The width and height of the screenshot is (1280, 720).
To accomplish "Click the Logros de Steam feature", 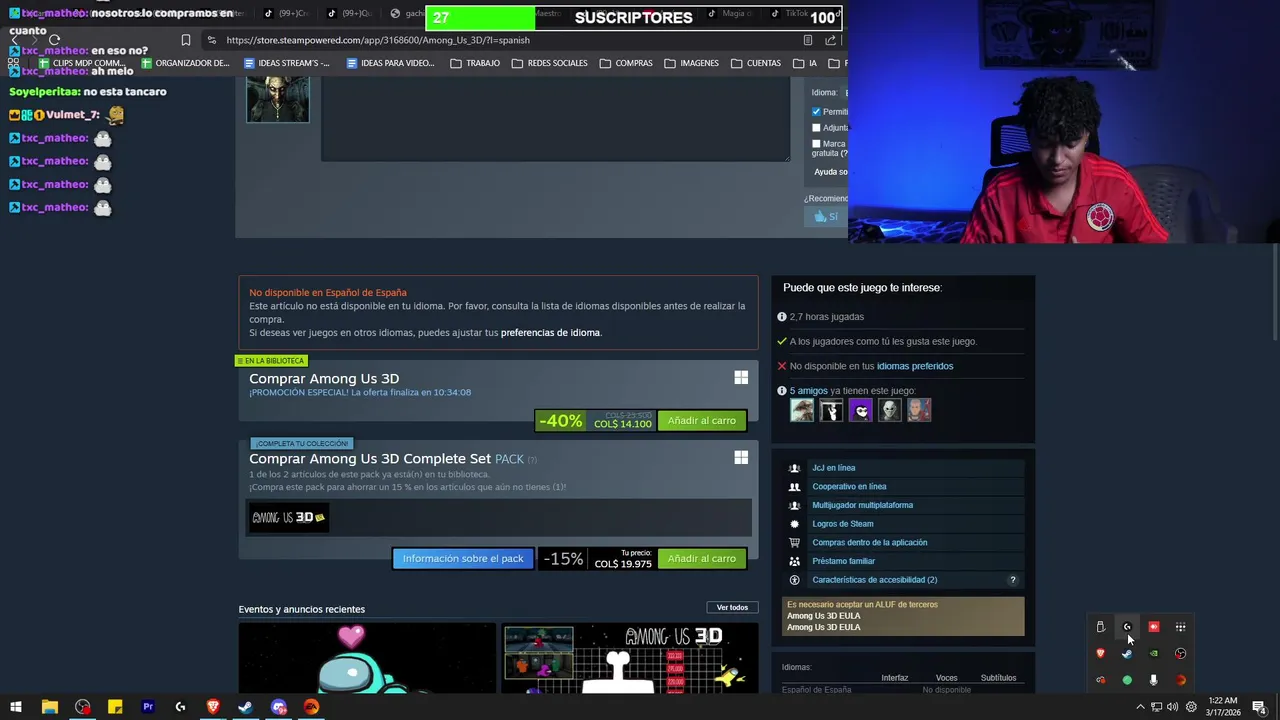I will 842,524.
